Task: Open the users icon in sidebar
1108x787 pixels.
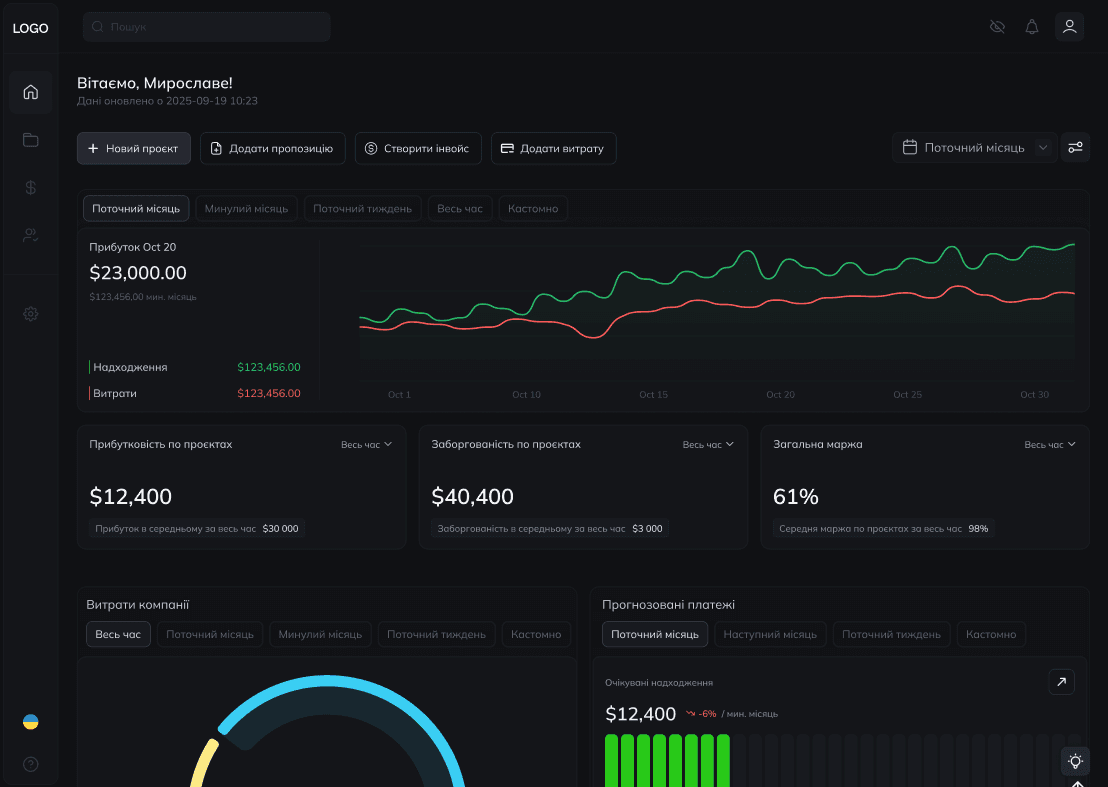Action: pyautogui.click(x=30, y=235)
